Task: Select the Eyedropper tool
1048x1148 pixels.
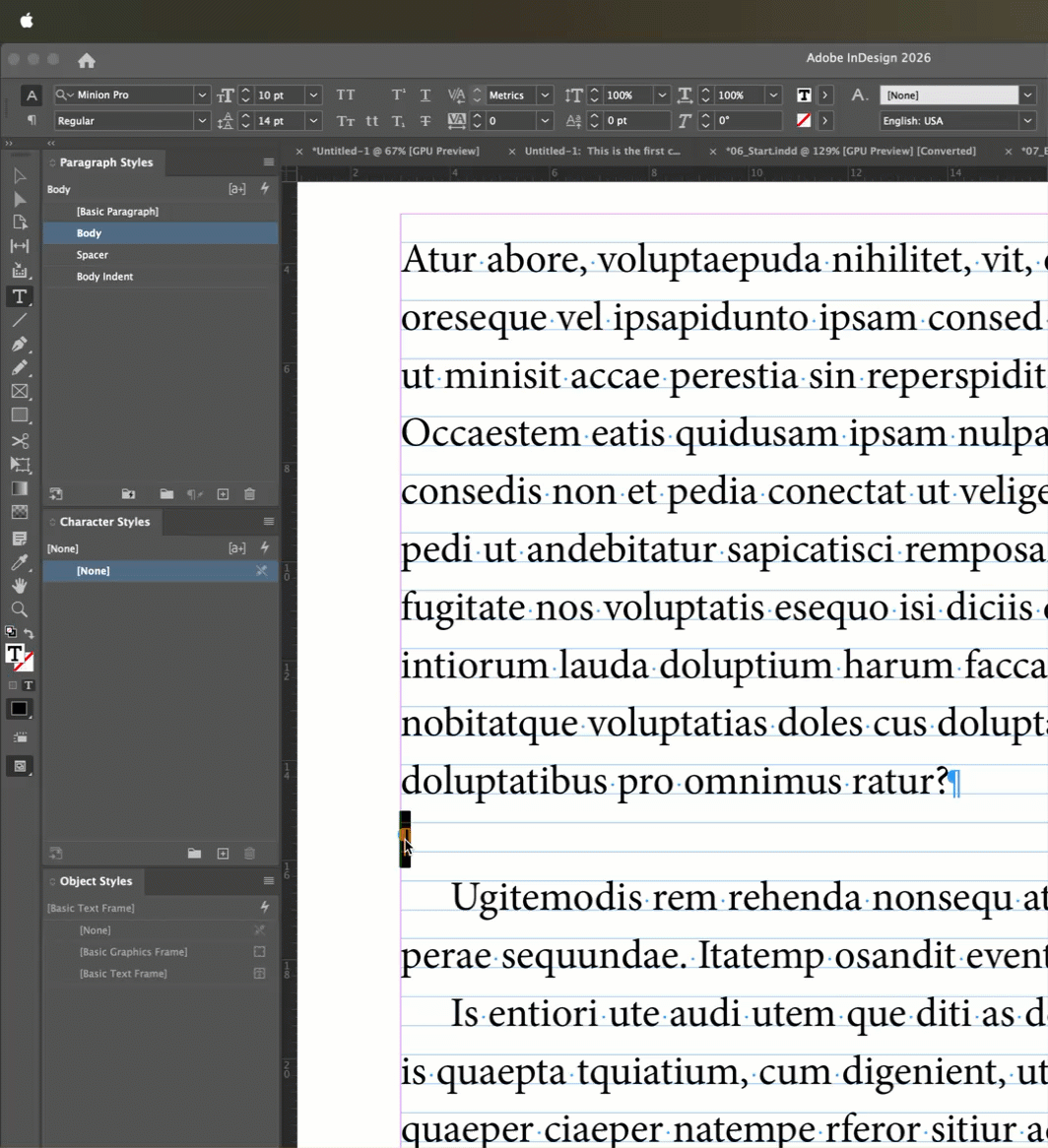Action: (20, 562)
